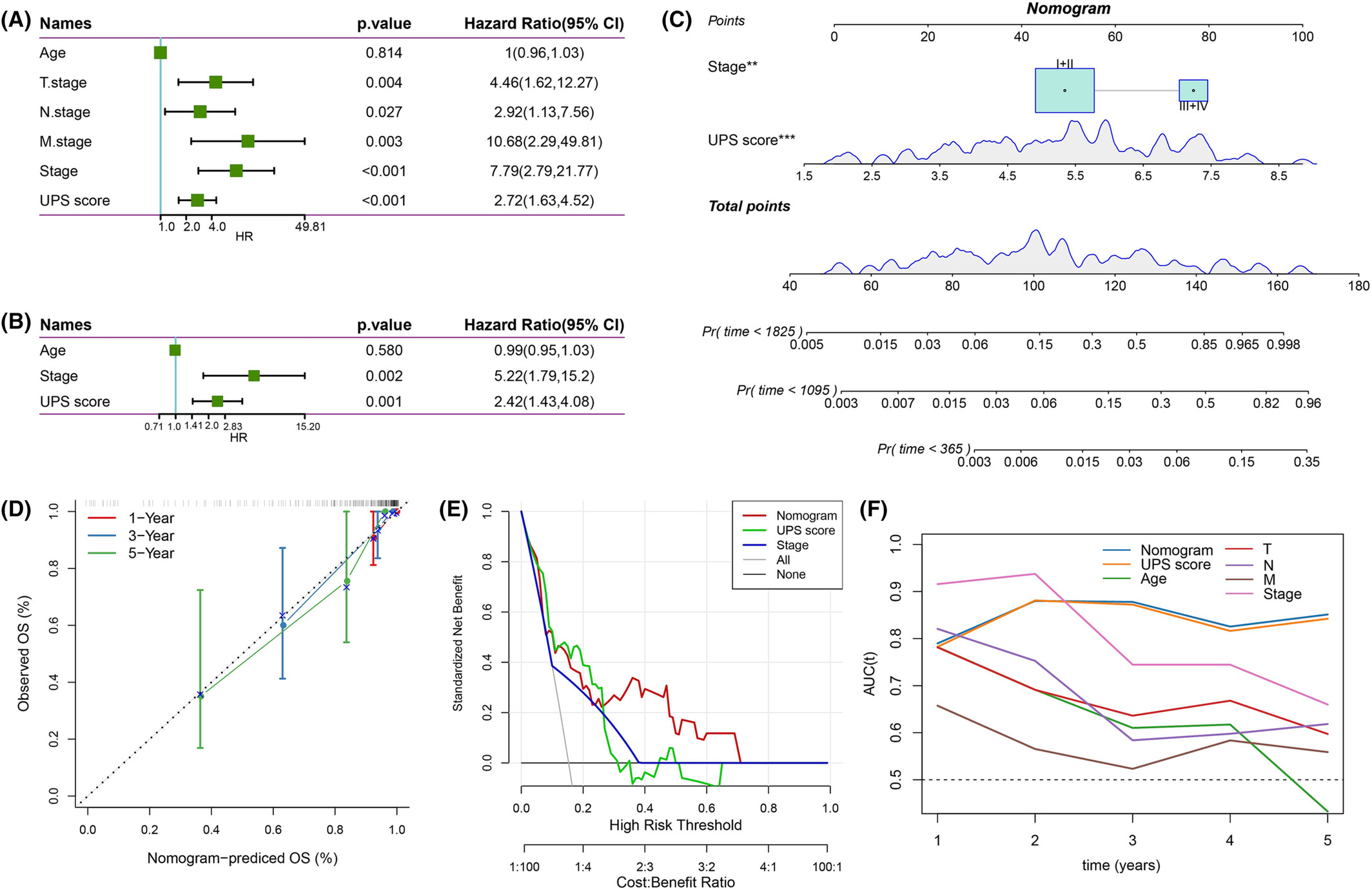1372x890 pixels.
Task: Click the green Stage marker in panel B
Action: [x=253, y=376]
